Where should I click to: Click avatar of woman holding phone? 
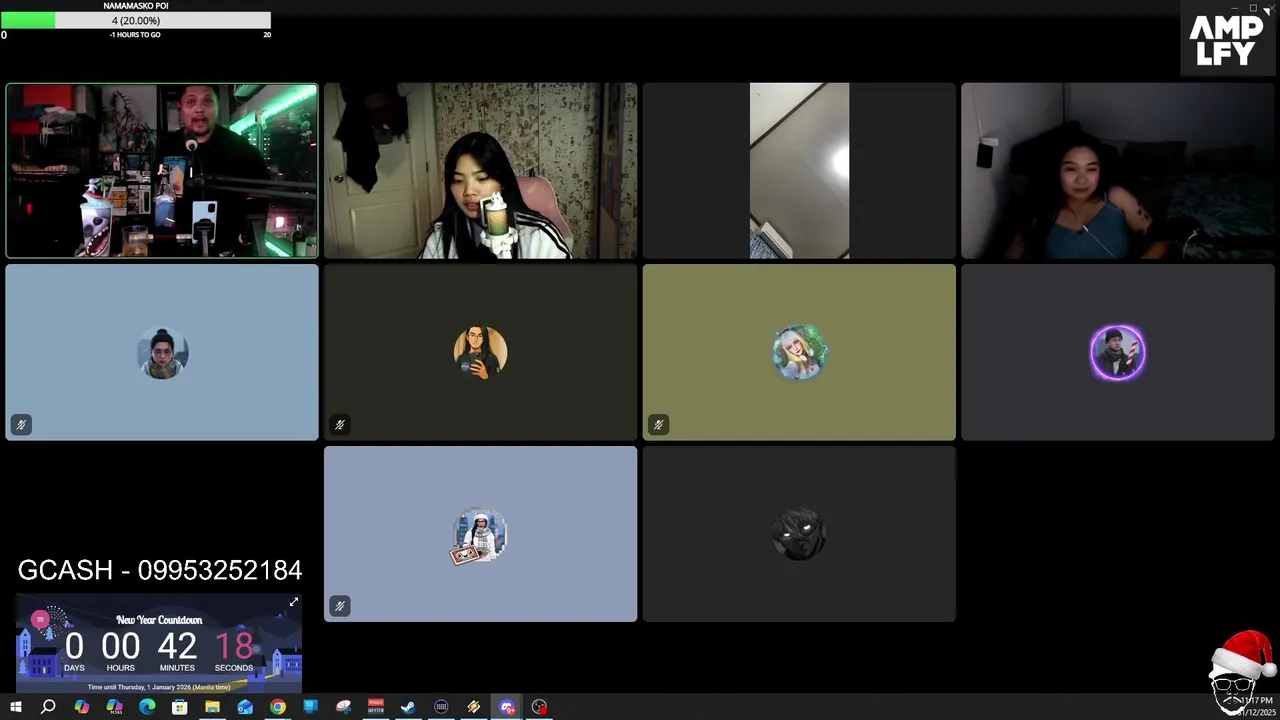[x=480, y=353]
